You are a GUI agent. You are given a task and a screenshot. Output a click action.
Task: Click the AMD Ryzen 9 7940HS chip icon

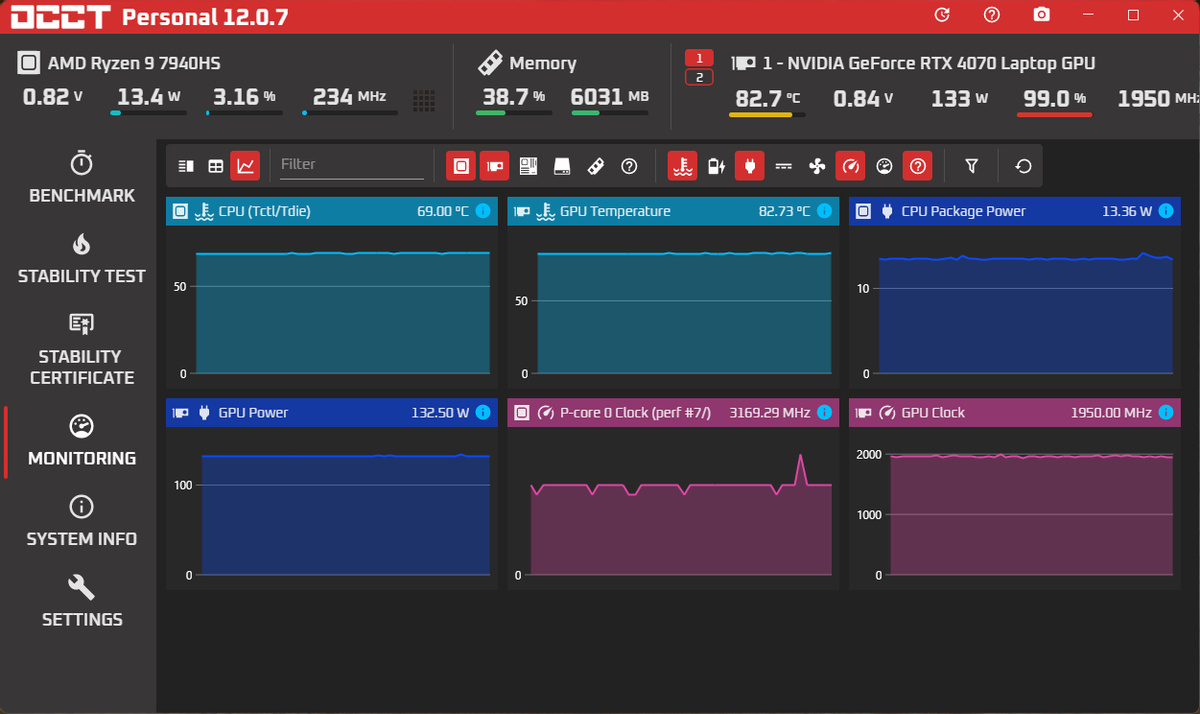coord(30,63)
